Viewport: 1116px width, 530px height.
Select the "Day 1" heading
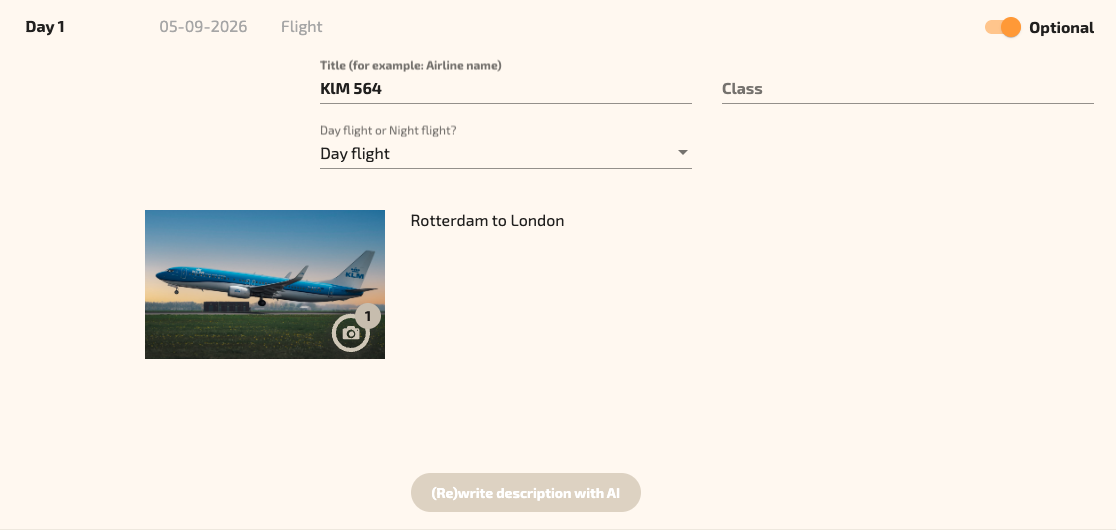[x=45, y=27]
